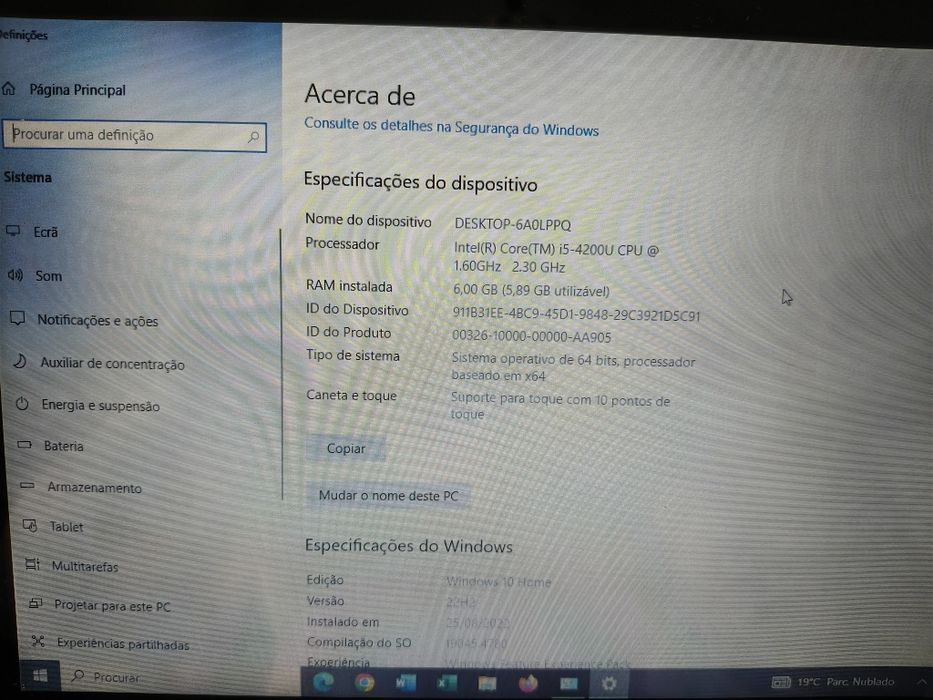Click device name DESKTOP-6A0LPPQ

point(512,224)
